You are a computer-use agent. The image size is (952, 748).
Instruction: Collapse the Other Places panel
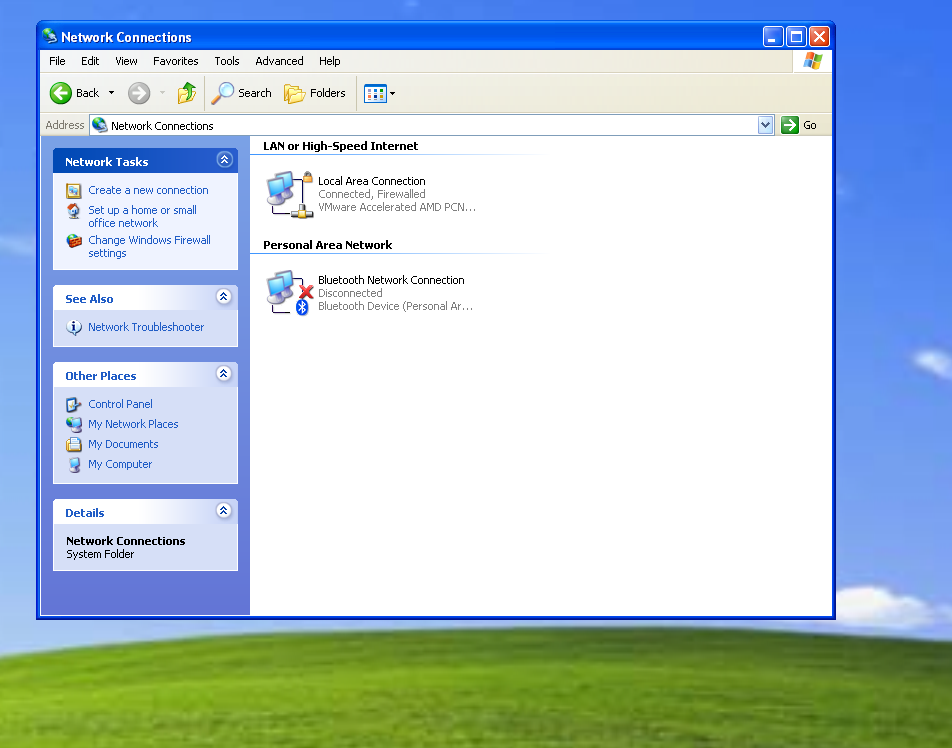224,374
